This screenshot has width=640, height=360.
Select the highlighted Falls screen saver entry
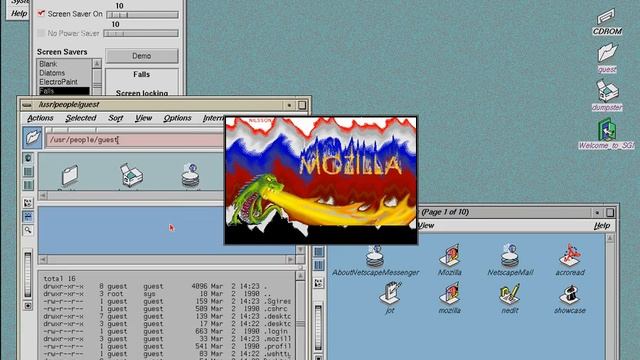64,91
